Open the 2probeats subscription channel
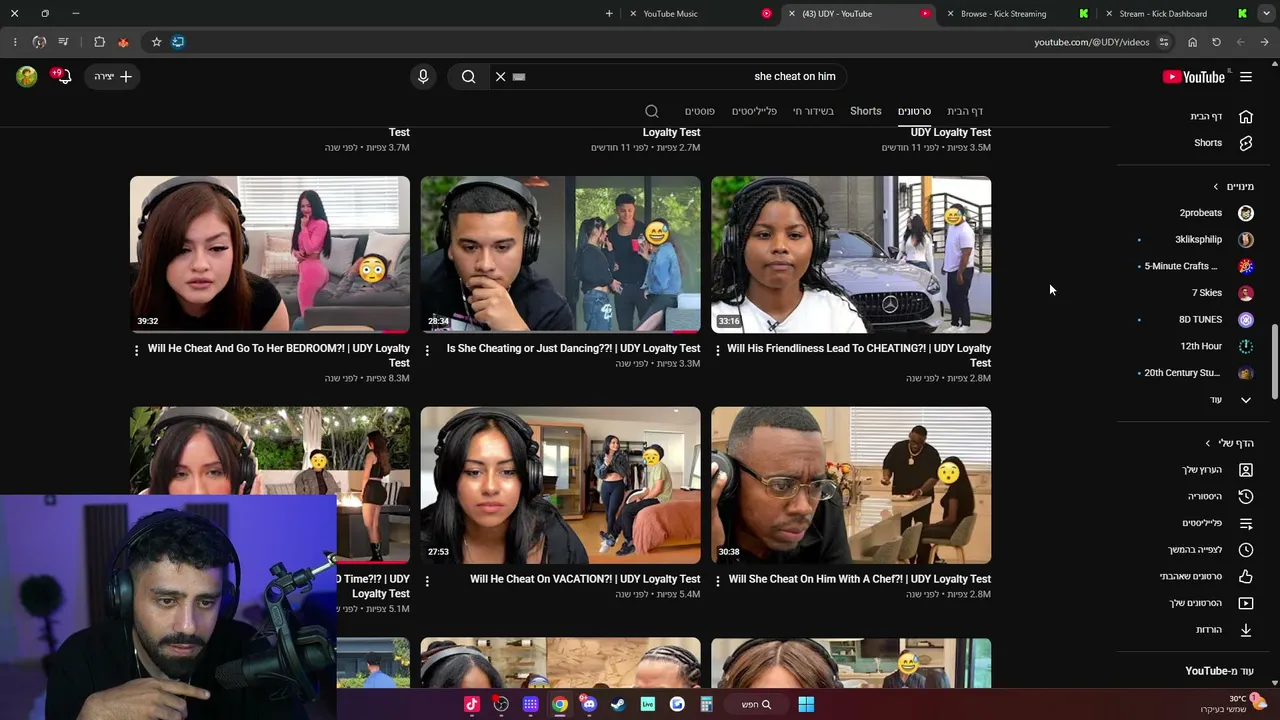Screen dimensions: 1280x720 click(1216, 213)
